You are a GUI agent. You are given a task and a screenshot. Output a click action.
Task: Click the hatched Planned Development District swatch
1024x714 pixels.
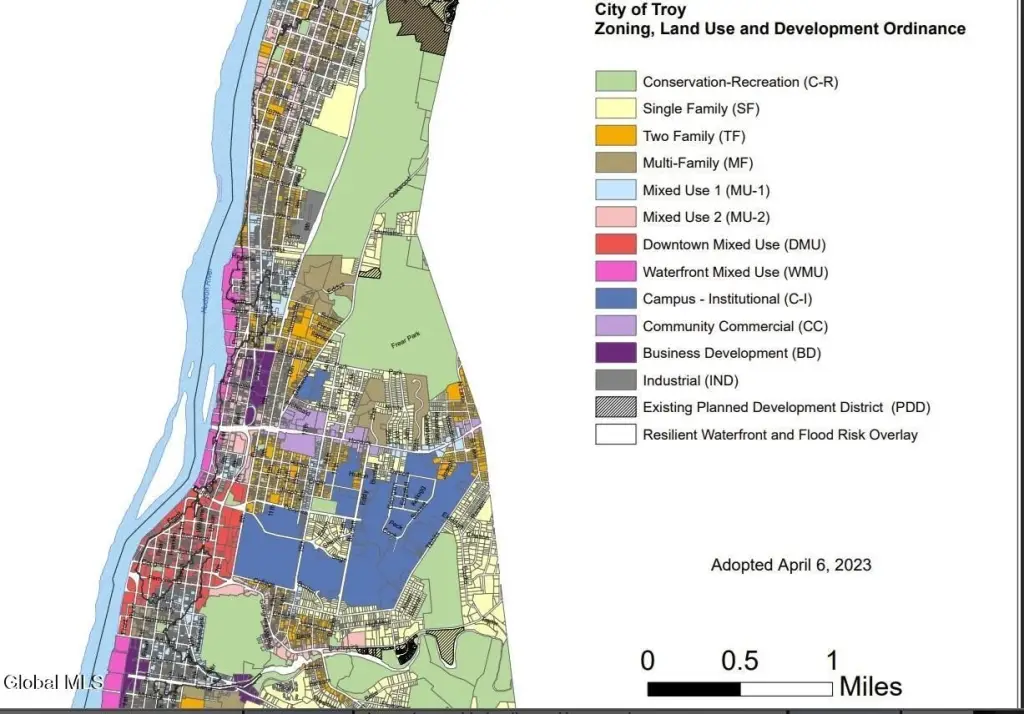click(x=614, y=407)
